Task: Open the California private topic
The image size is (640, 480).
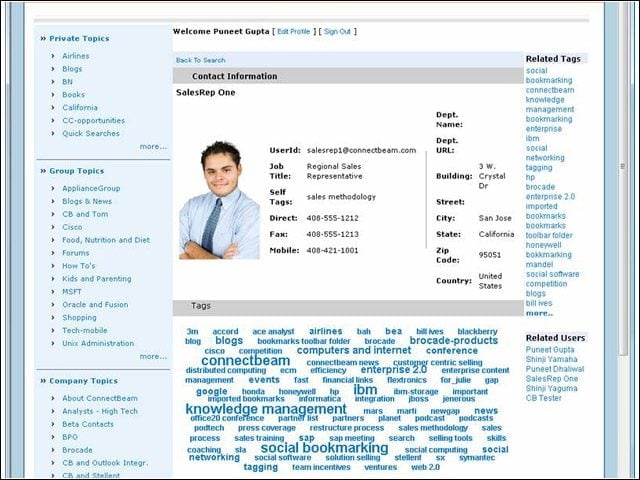Action: click(x=80, y=108)
